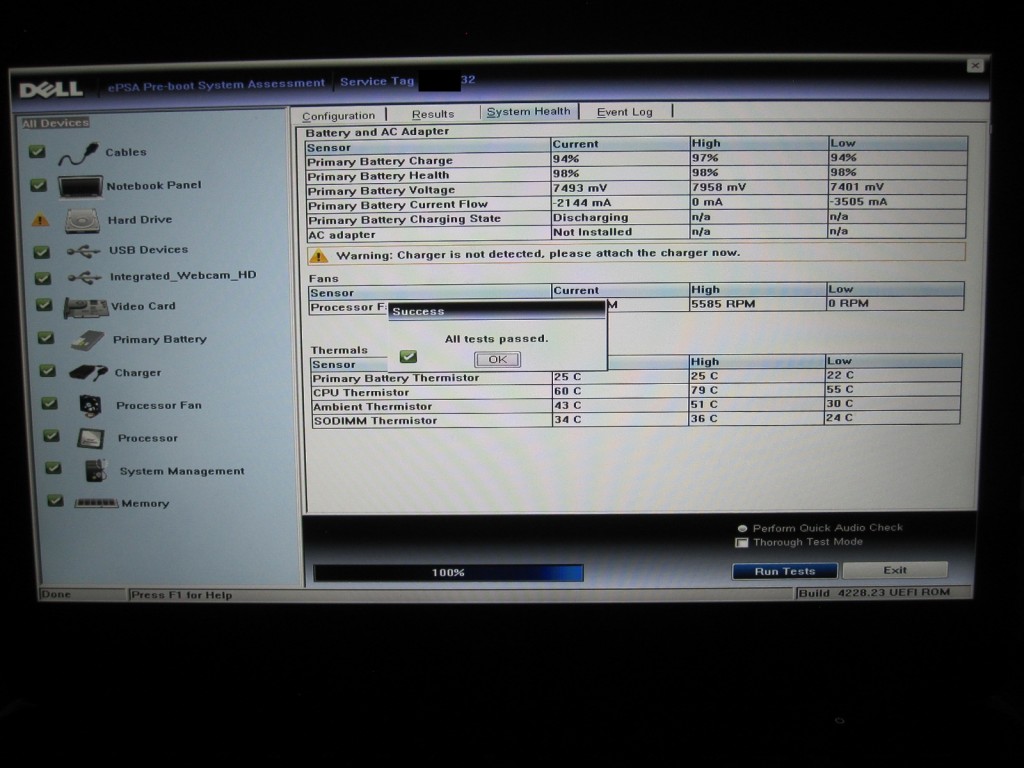
Task: Click the Hard Drive disk icon
Action: pyautogui.click(x=82, y=221)
